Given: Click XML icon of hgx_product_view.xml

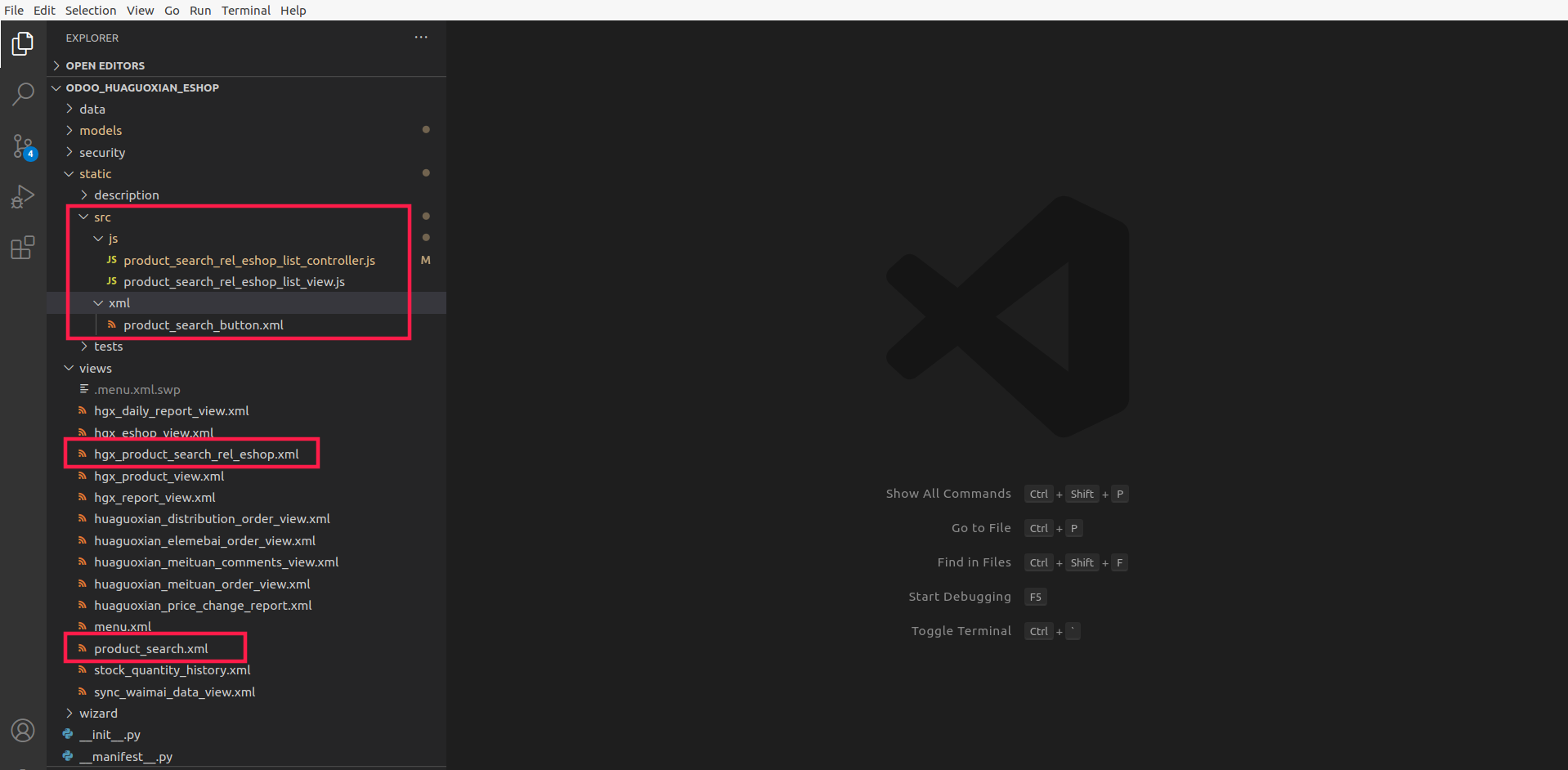Looking at the screenshot, I should tap(82, 476).
